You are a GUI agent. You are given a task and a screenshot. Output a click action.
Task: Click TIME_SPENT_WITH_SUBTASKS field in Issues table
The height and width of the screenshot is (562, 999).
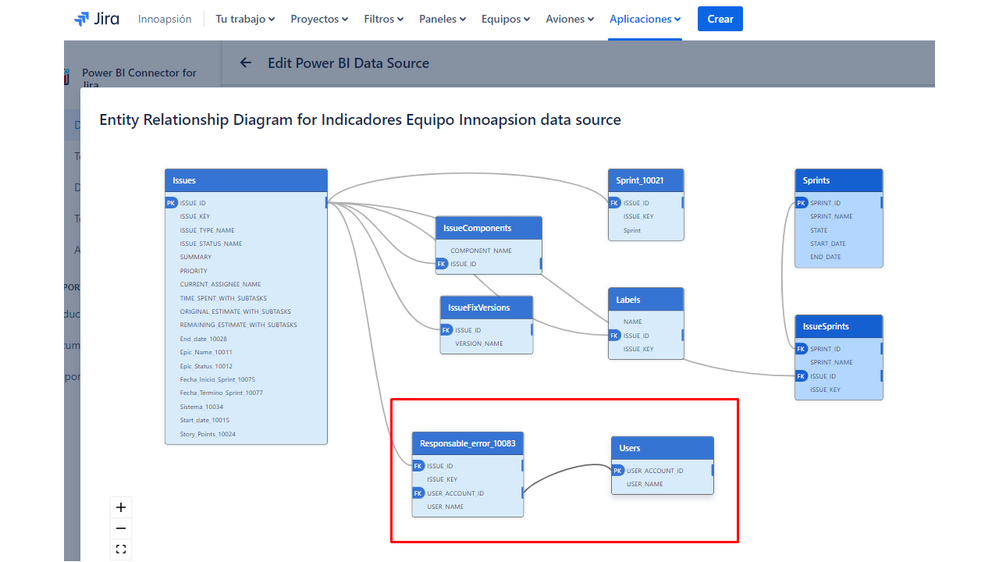(x=223, y=298)
